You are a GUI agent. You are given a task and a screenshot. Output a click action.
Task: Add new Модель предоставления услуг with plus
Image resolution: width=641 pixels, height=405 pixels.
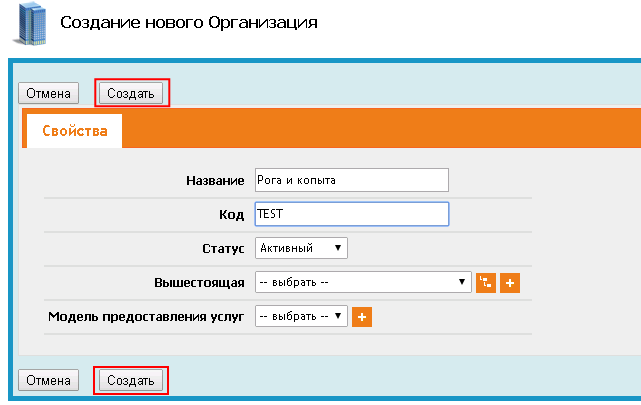pyautogui.click(x=362, y=317)
